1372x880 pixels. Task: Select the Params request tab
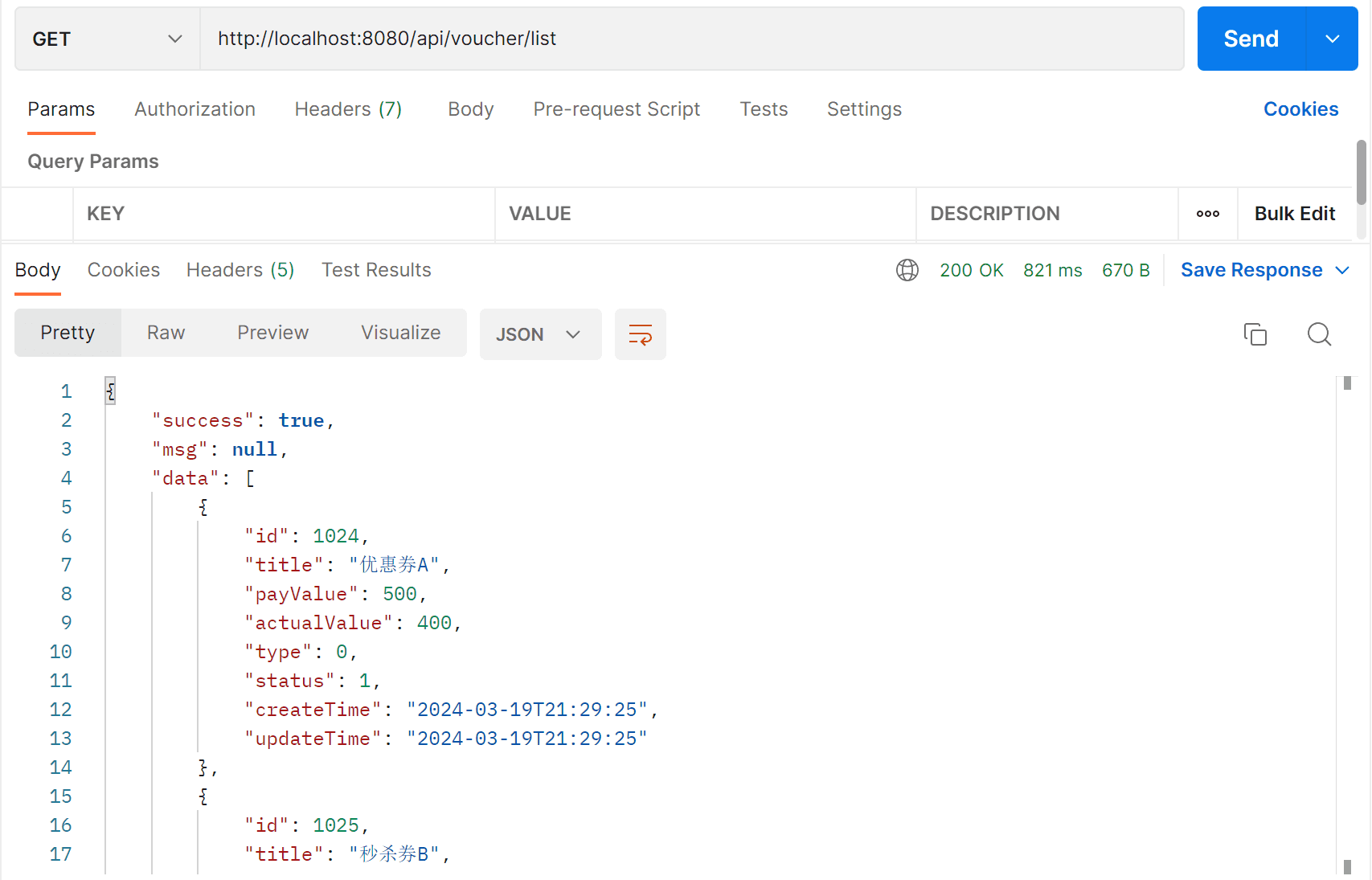tap(61, 109)
